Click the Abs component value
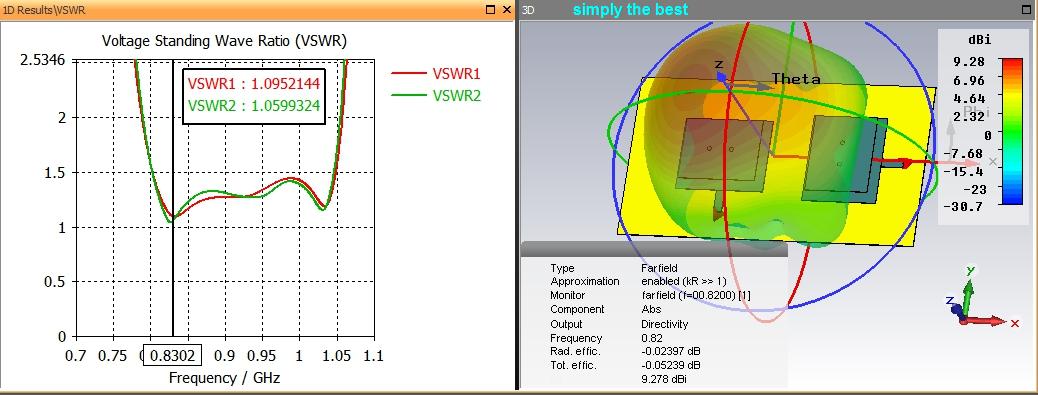 click(x=651, y=309)
